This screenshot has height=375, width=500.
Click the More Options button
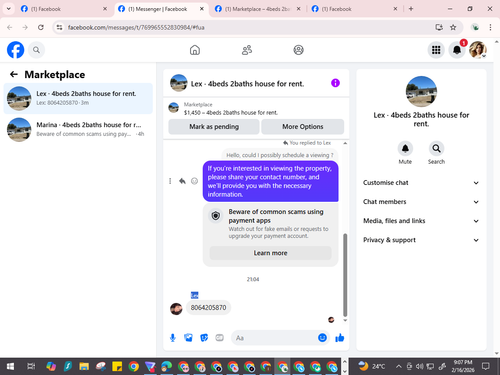pyautogui.click(x=303, y=127)
